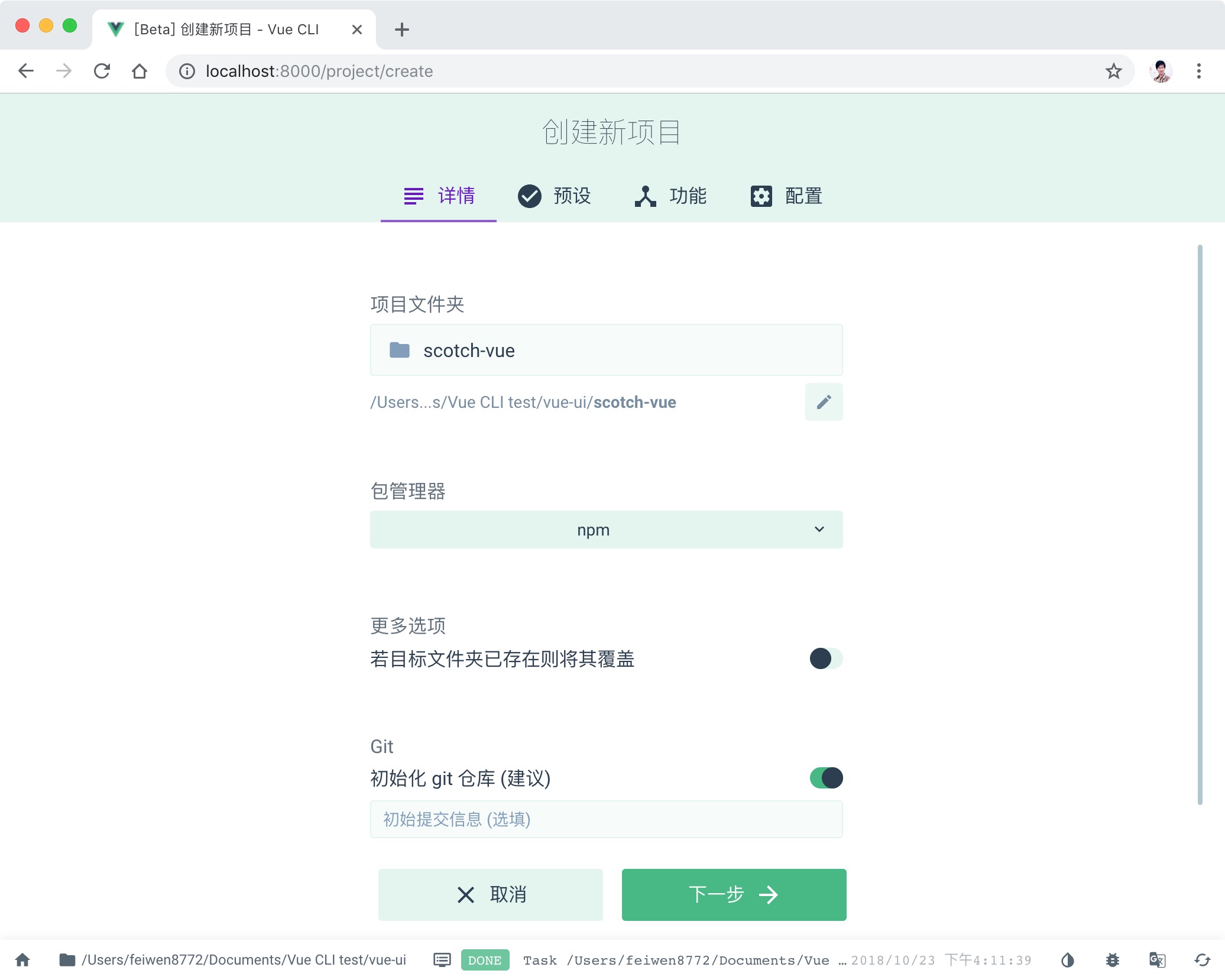Click the browser back arrow
The image size is (1225, 980).
point(26,71)
